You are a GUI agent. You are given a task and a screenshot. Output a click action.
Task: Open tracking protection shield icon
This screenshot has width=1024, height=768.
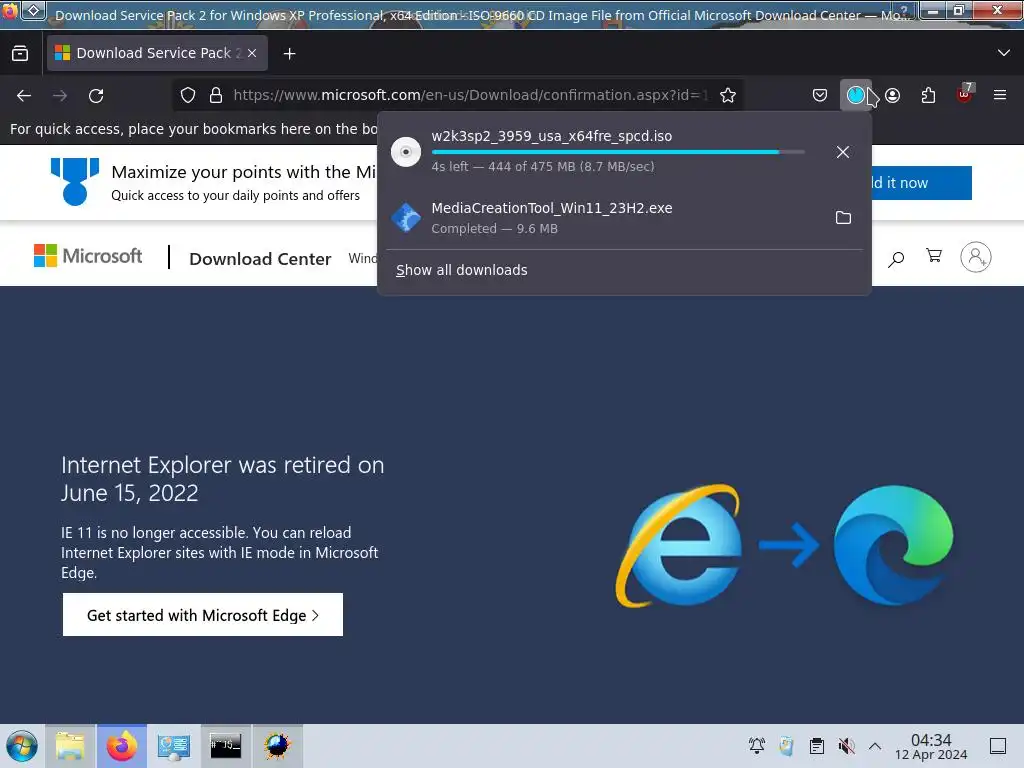click(x=188, y=95)
